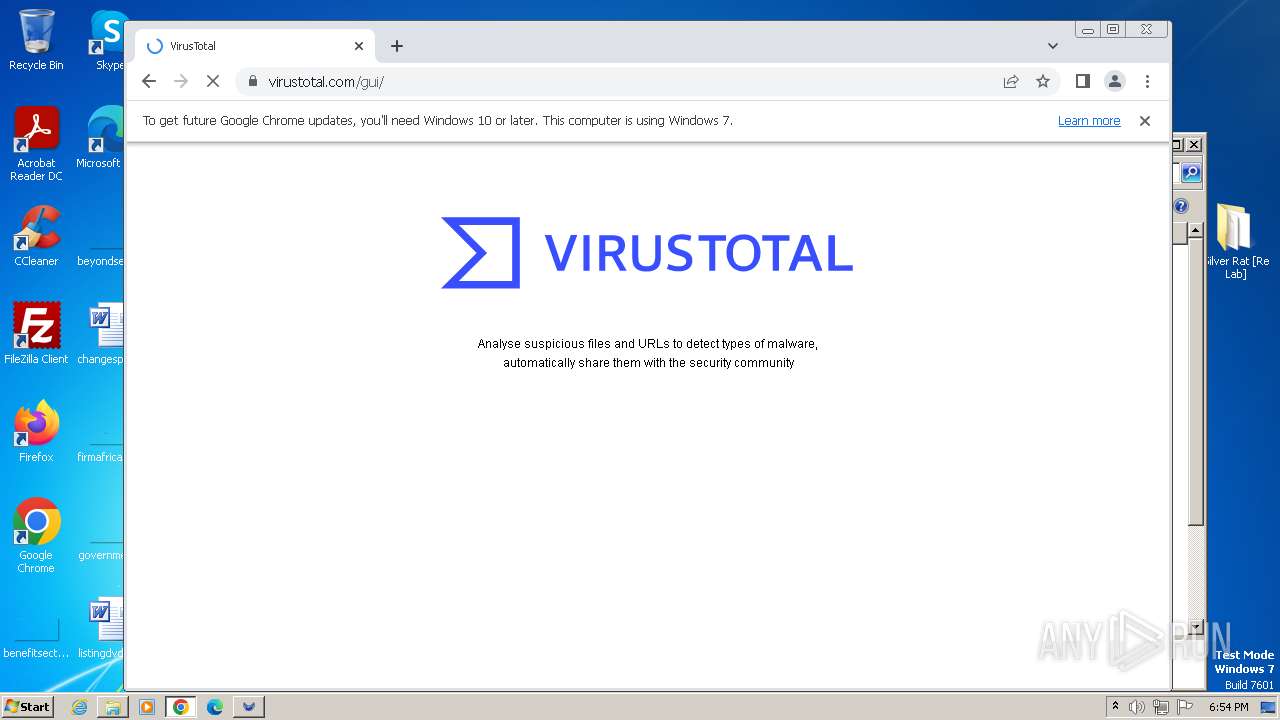Click the background window vertical scrollbar thumb
Viewport: 1280px width, 720px height.
(1196, 382)
